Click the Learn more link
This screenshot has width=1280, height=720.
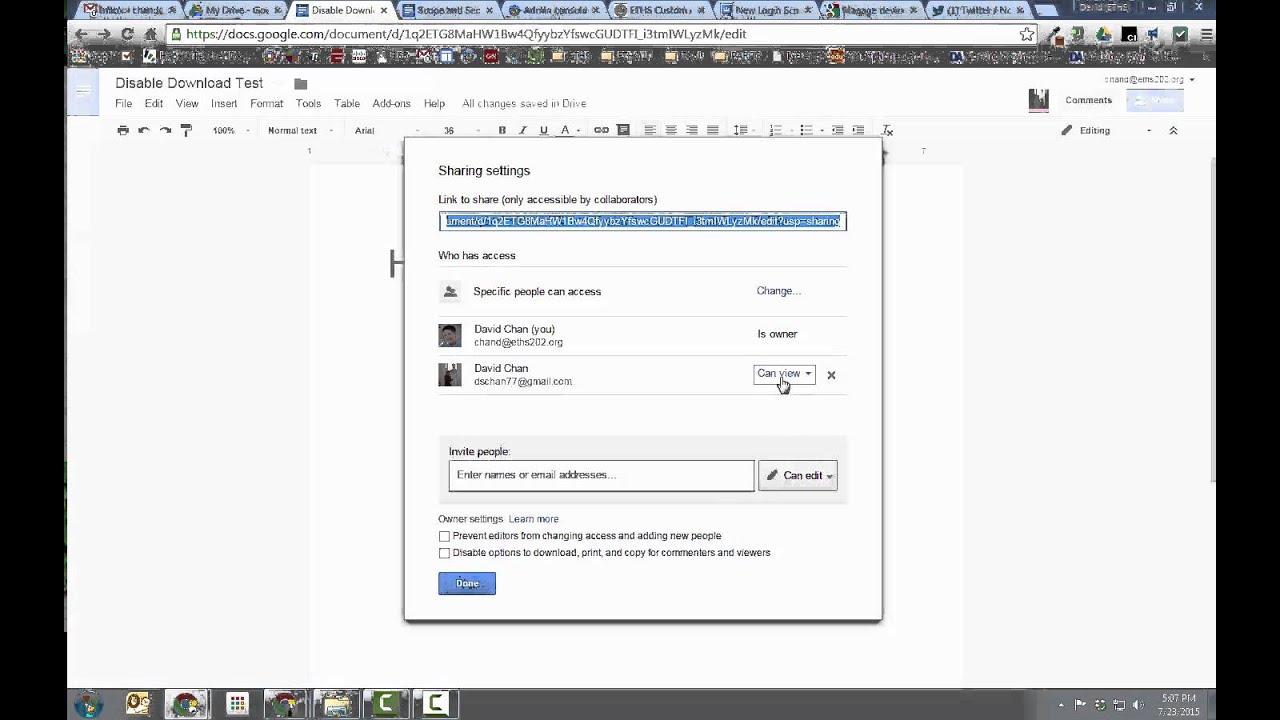[x=533, y=519]
